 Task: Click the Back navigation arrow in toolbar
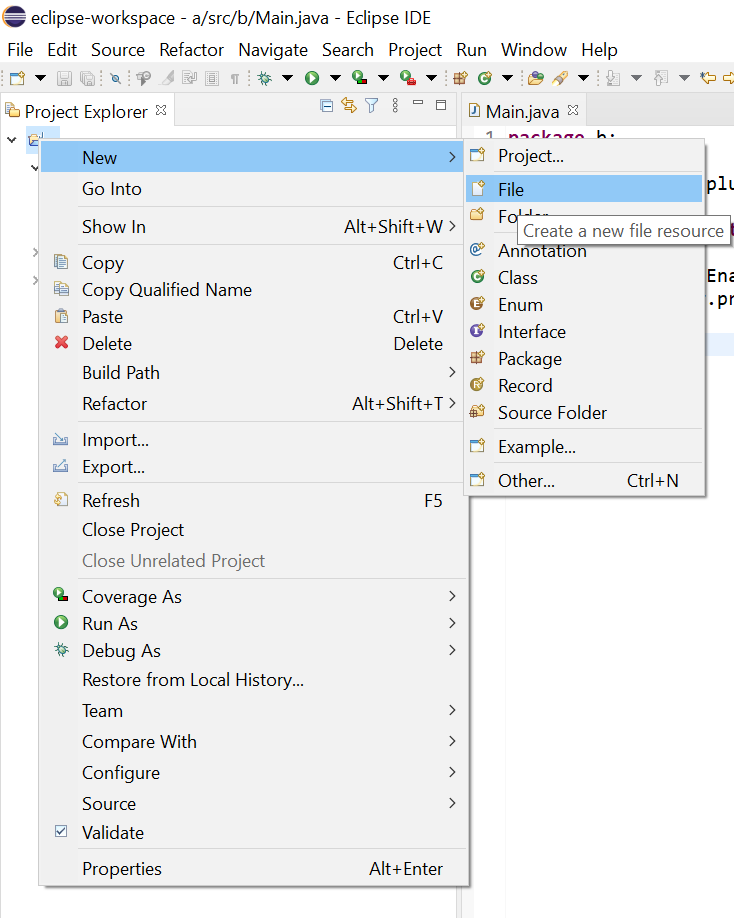708,78
